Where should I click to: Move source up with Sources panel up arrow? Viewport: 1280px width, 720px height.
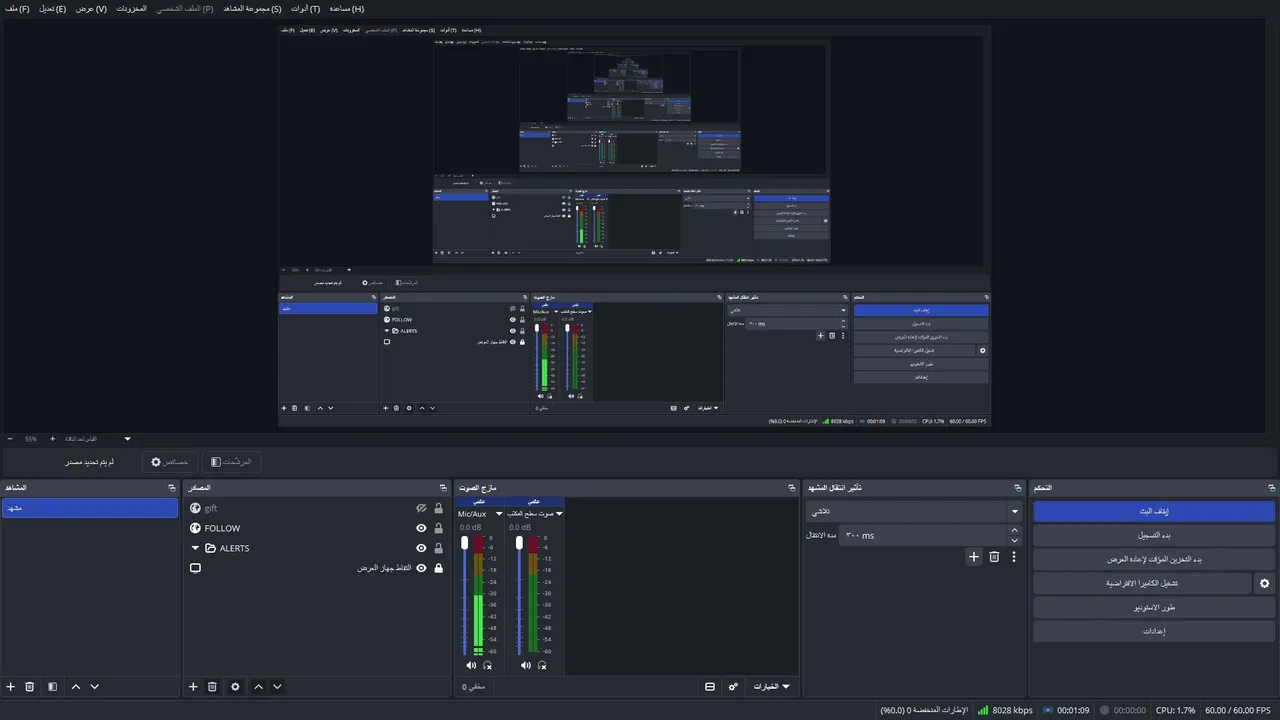[258, 687]
